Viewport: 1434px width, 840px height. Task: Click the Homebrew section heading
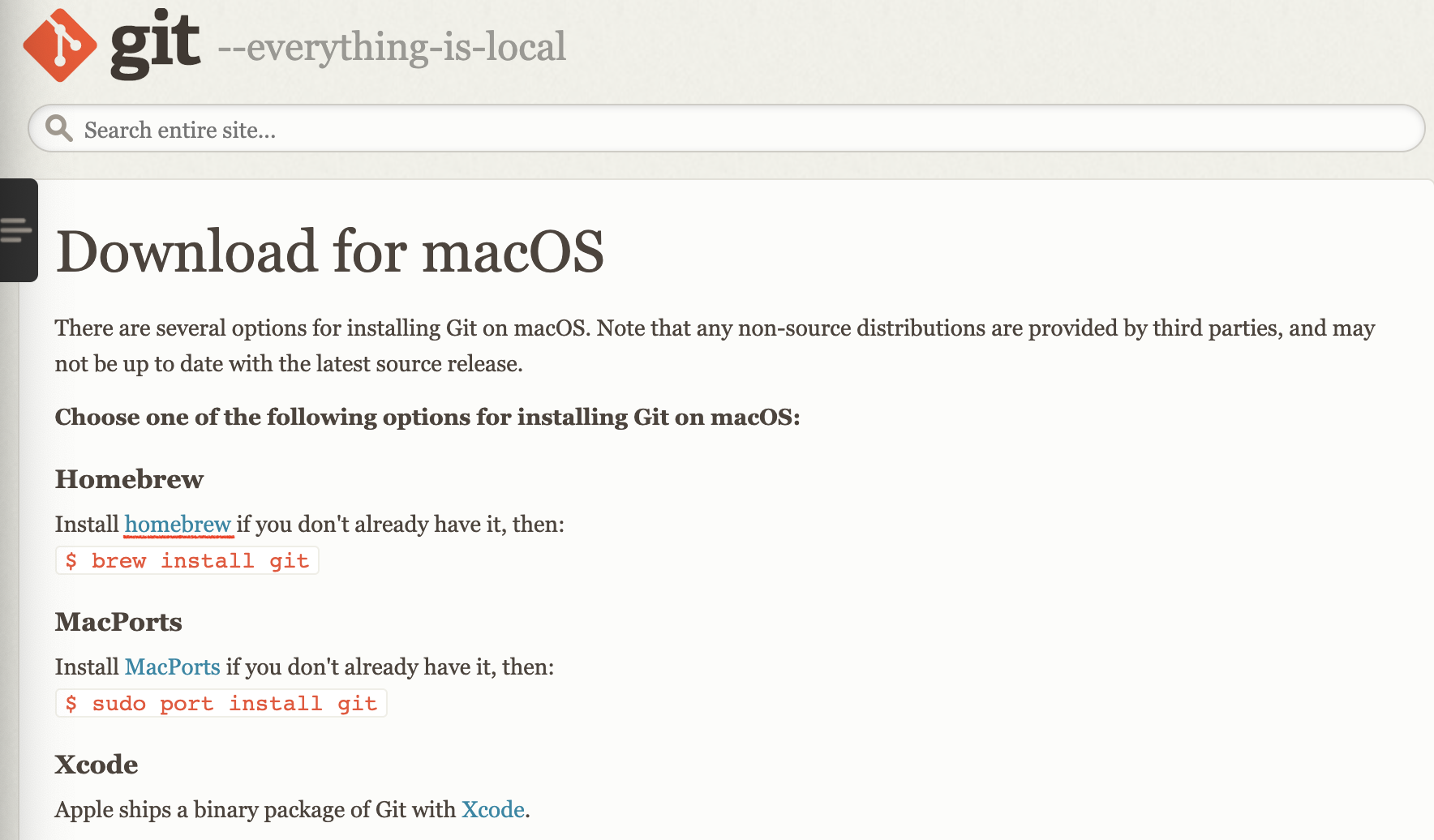coord(129,479)
